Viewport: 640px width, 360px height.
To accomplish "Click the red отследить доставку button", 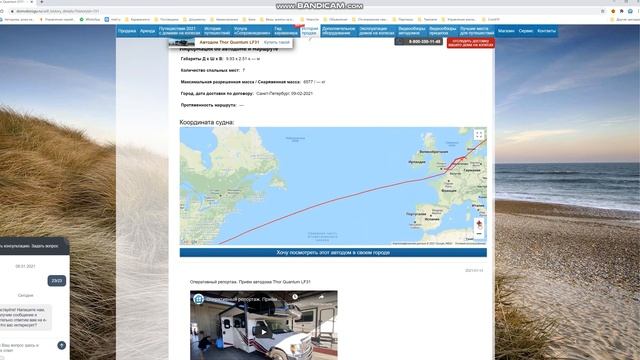I will [x=471, y=43].
